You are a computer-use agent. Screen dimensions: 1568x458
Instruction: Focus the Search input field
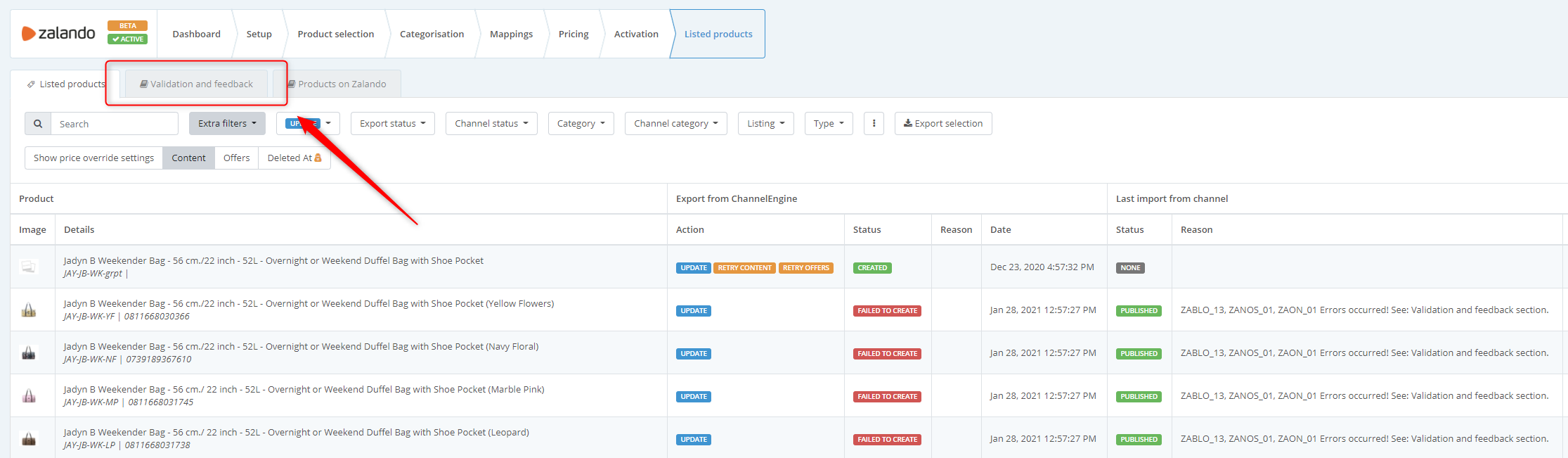pyautogui.click(x=115, y=124)
